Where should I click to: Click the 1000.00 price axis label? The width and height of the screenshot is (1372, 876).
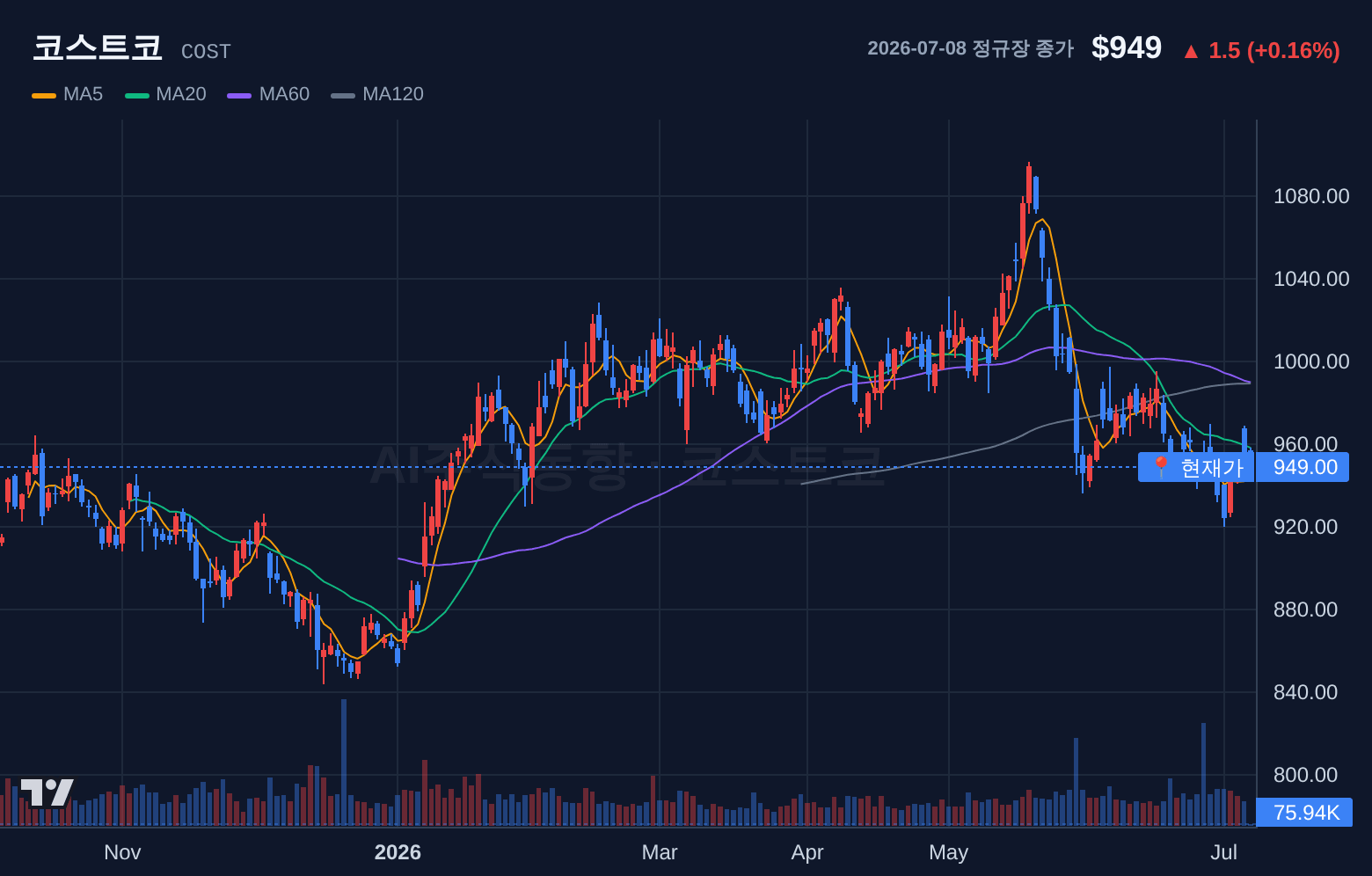tap(1311, 361)
